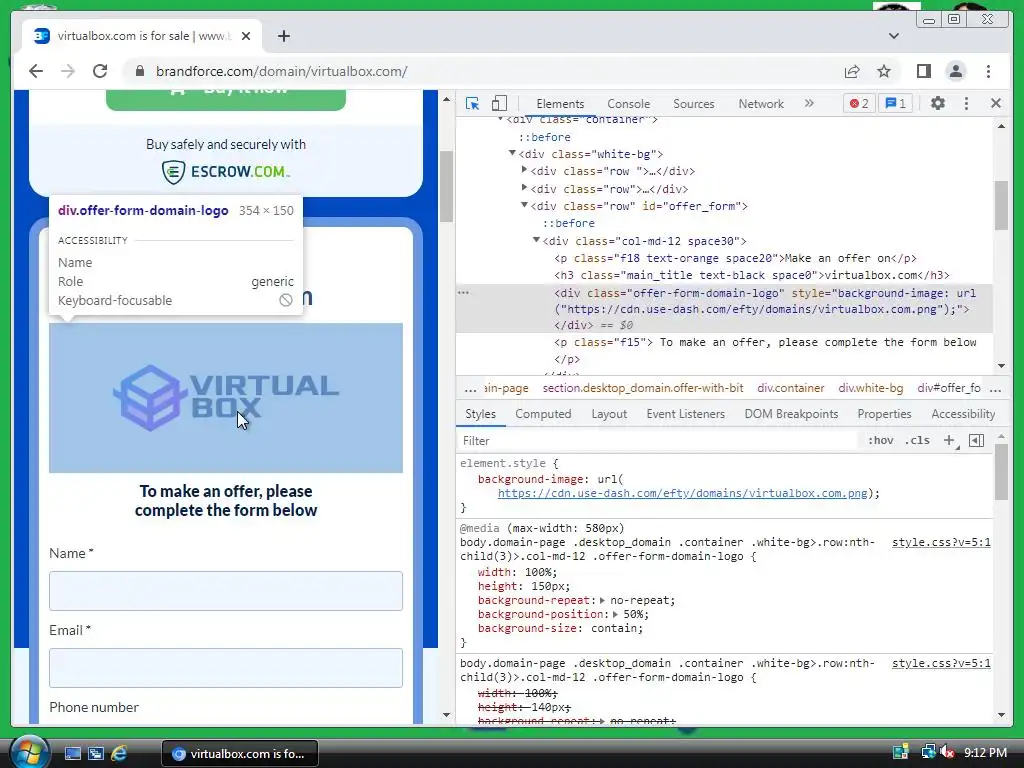
Task: Open virtualbox.com.png link in styles
Action: 682,494
